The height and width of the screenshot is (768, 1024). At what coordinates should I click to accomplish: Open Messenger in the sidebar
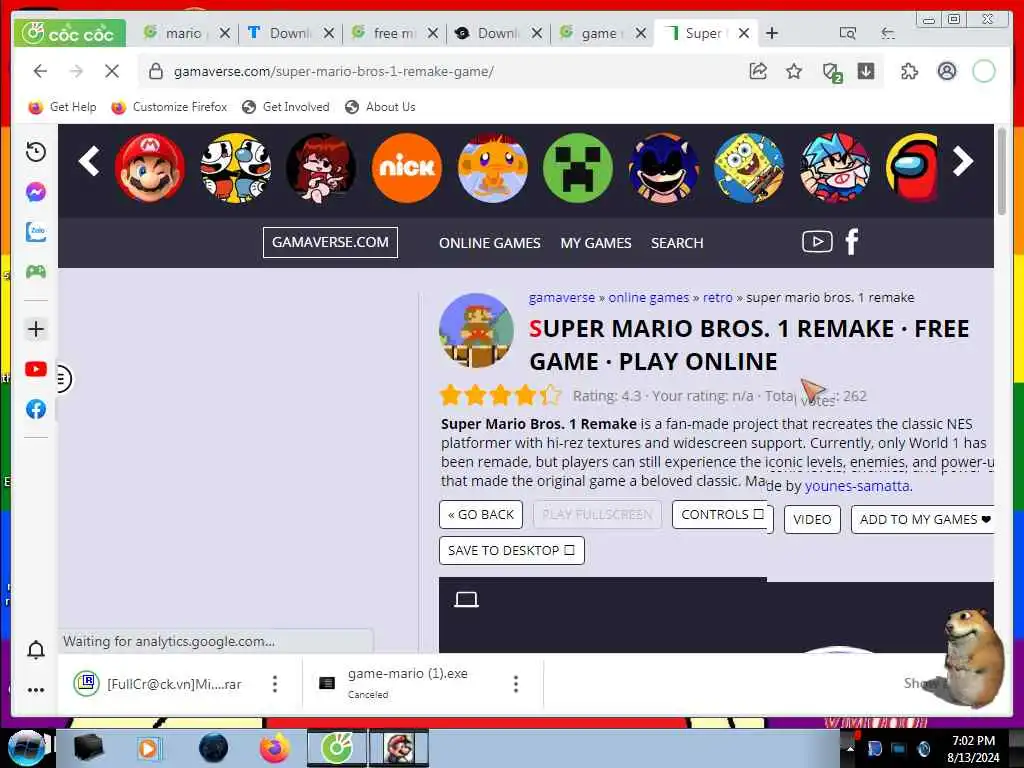click(36, 192)
